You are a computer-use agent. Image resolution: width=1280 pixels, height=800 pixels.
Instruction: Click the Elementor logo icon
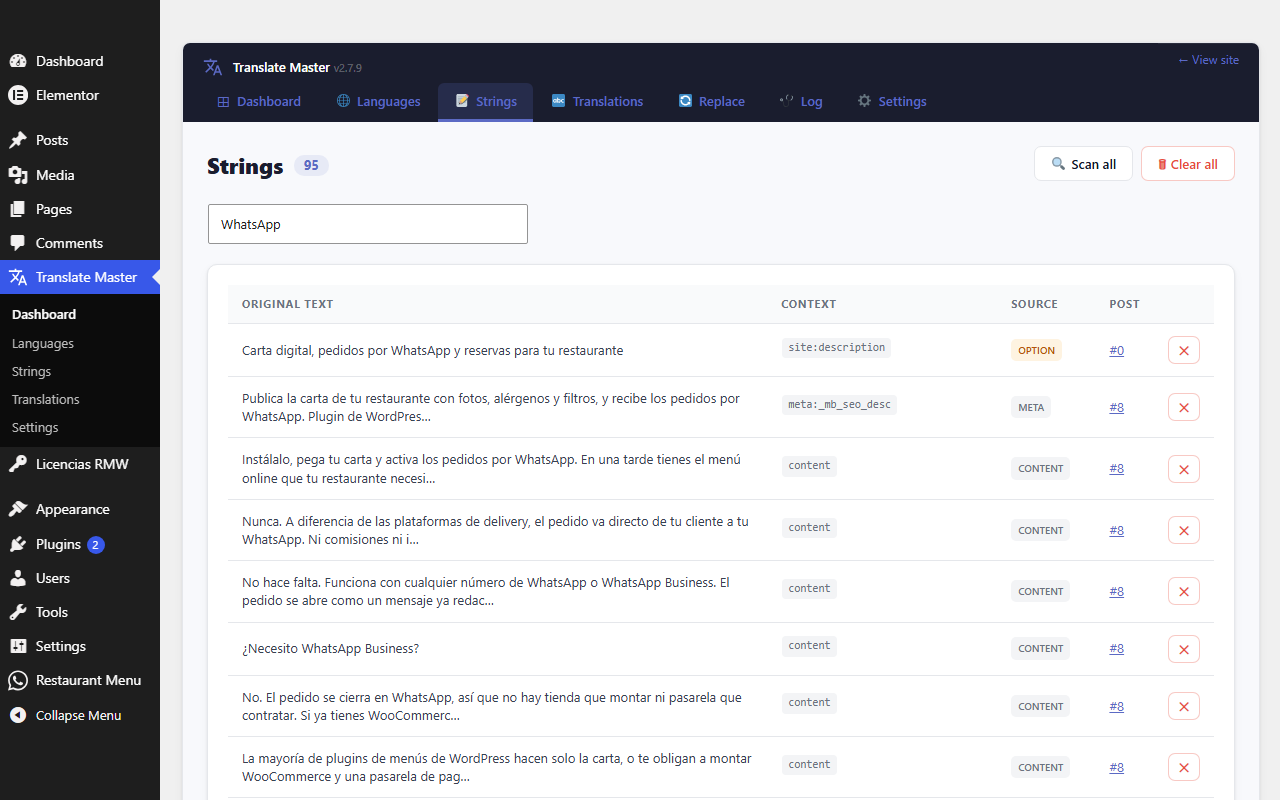point(18,95)
